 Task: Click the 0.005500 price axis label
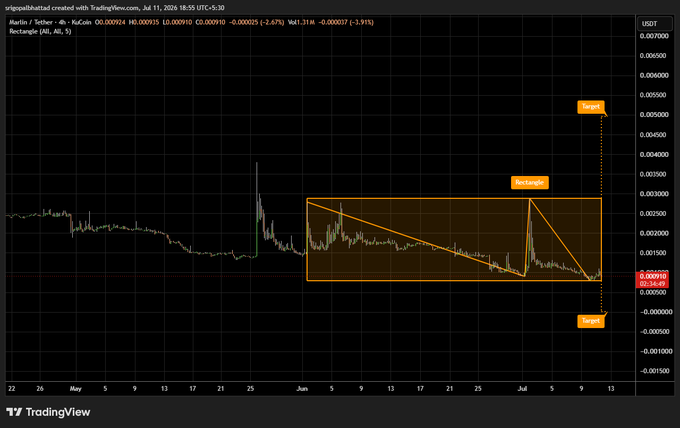click(654, 95)
